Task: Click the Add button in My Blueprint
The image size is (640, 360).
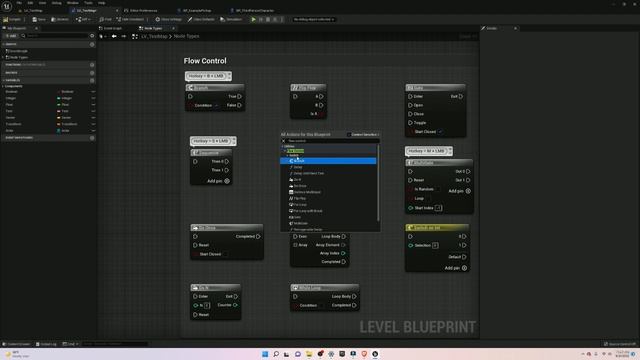Action: click(x=11, y=36)
